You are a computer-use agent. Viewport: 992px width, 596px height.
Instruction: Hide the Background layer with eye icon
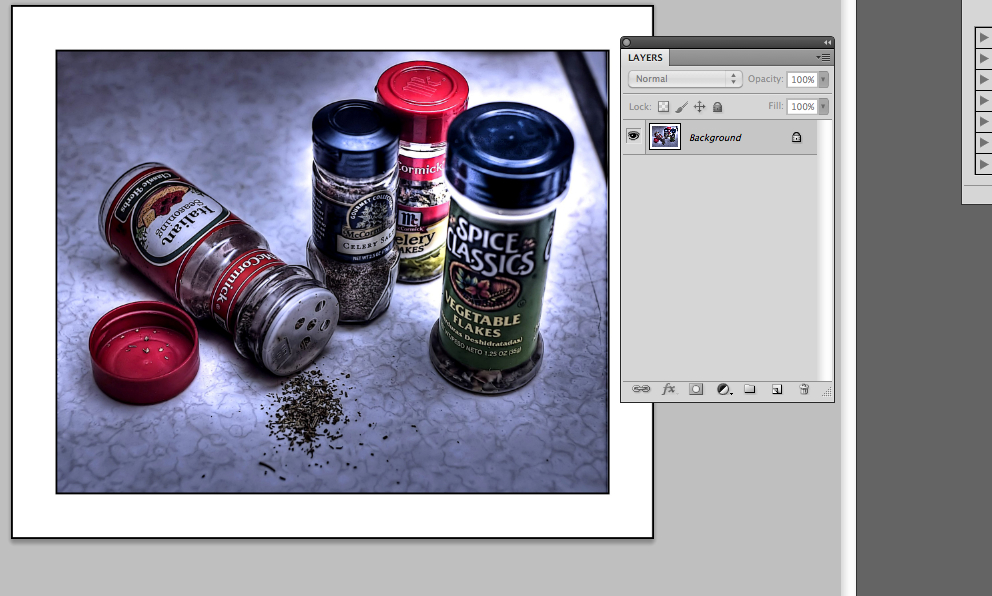[633, 137]
